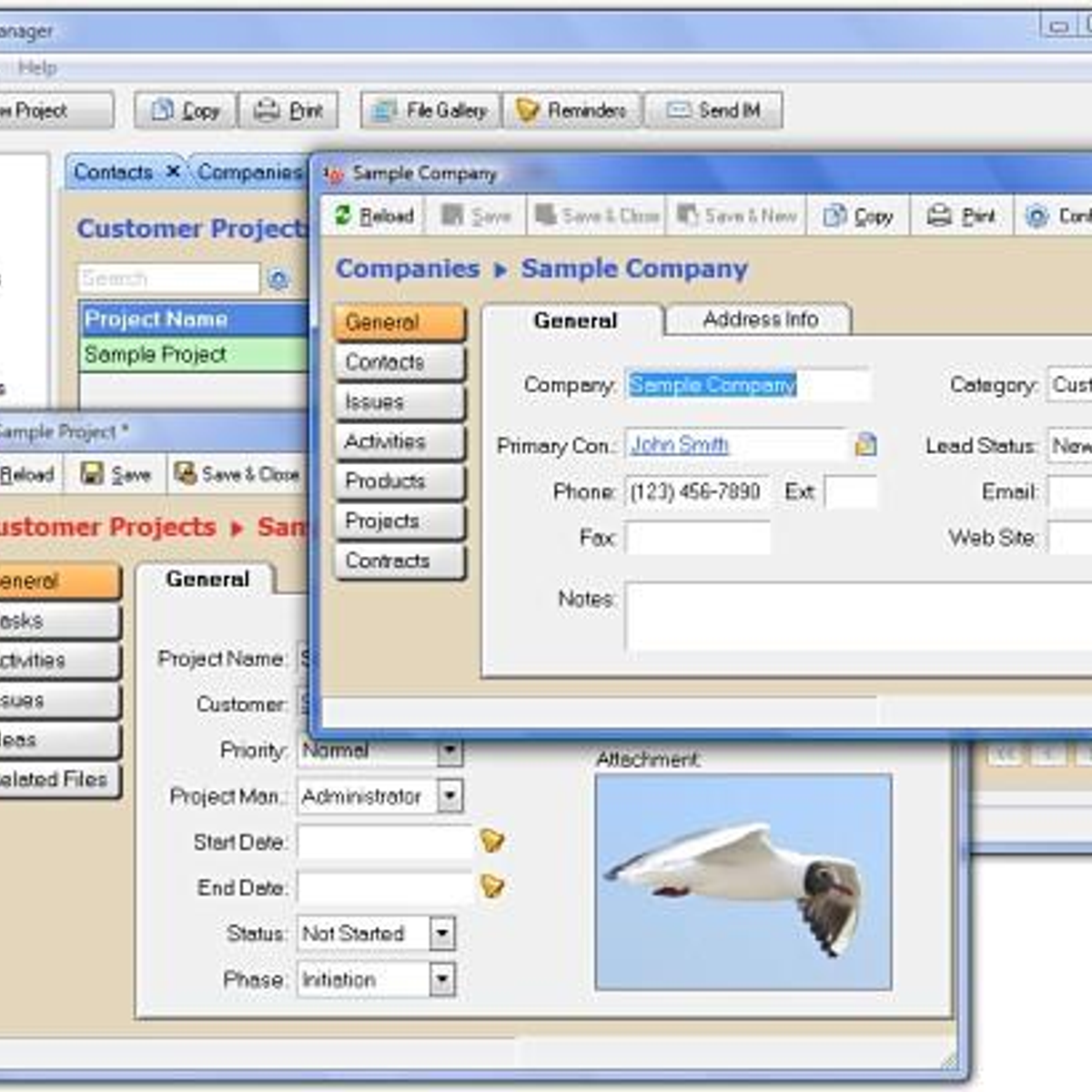
Task: Open the Project Manager dropdown
Action: 450,796
